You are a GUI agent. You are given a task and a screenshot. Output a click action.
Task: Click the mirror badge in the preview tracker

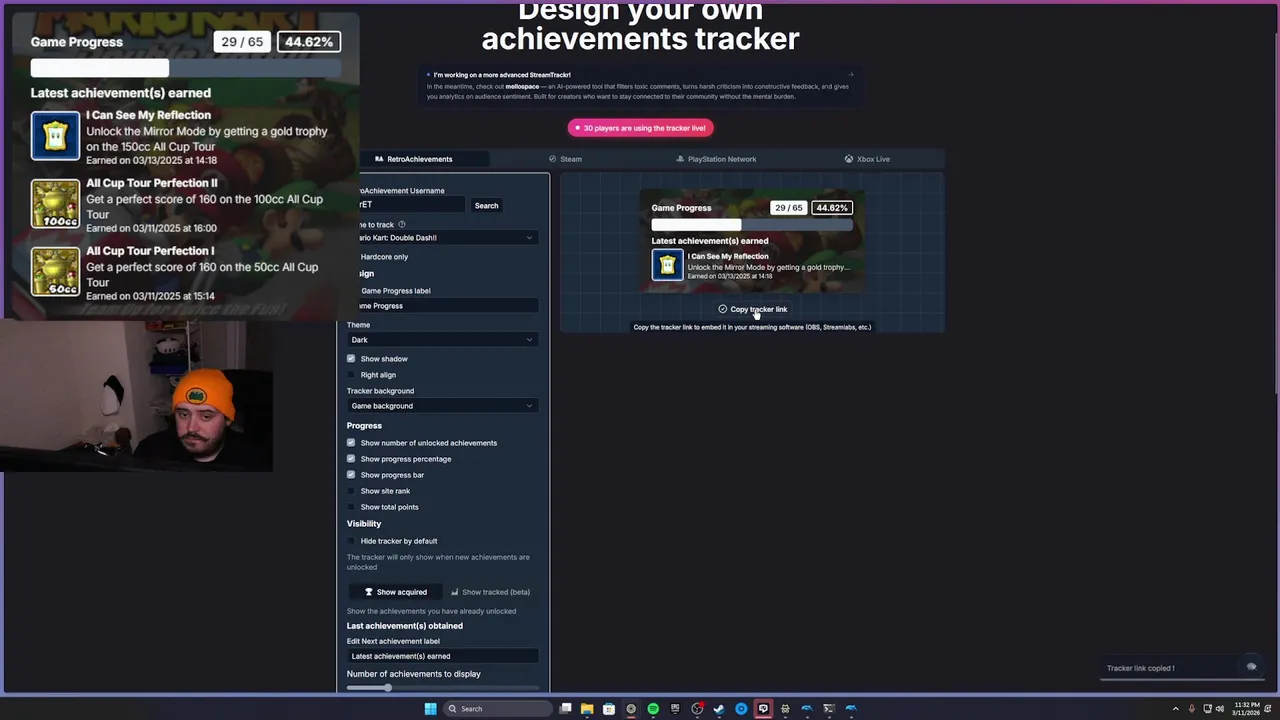pos(667,265)
